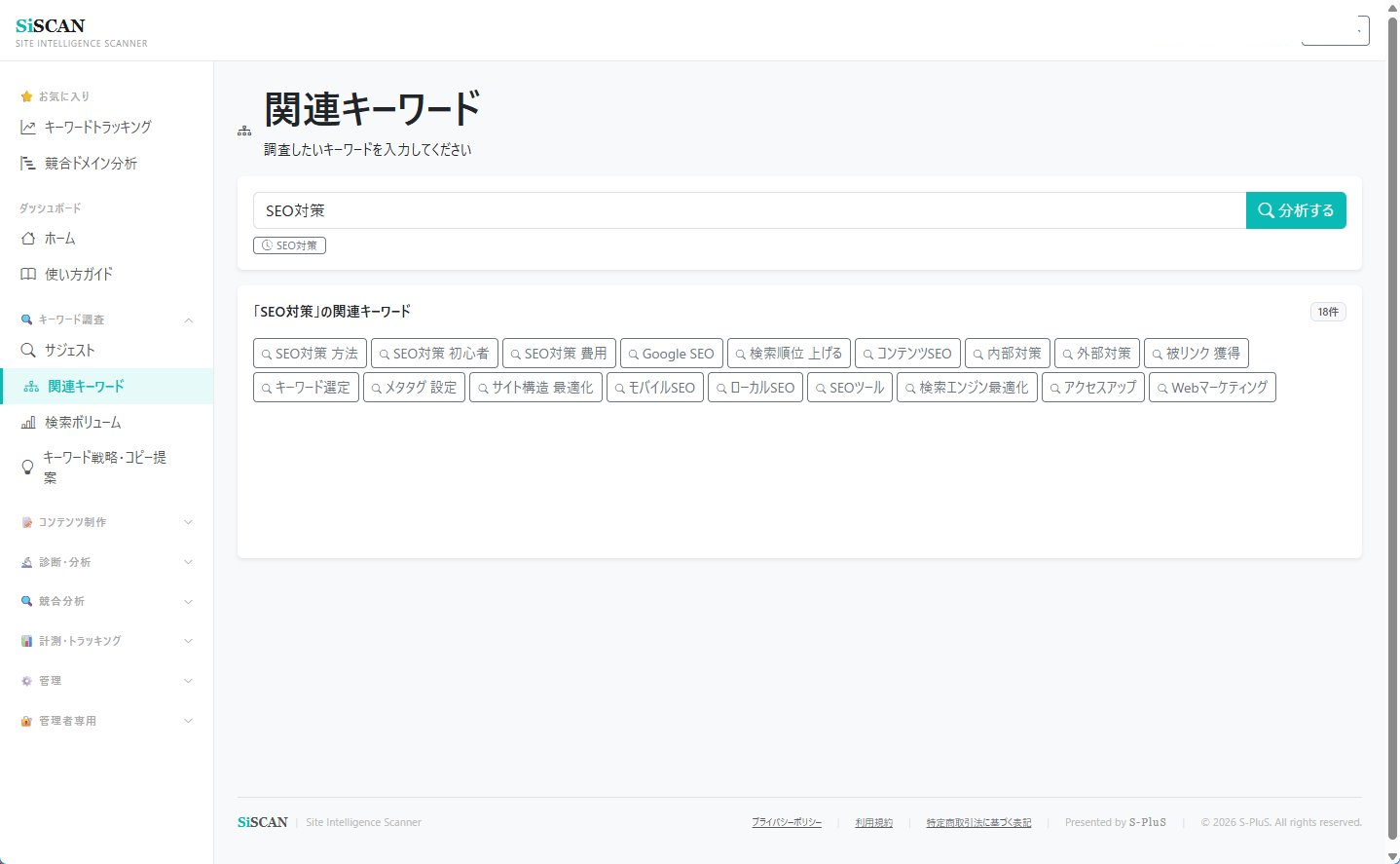Select the キーワード選定 keyword chip

pyautogui.click(x=306, y=388)
